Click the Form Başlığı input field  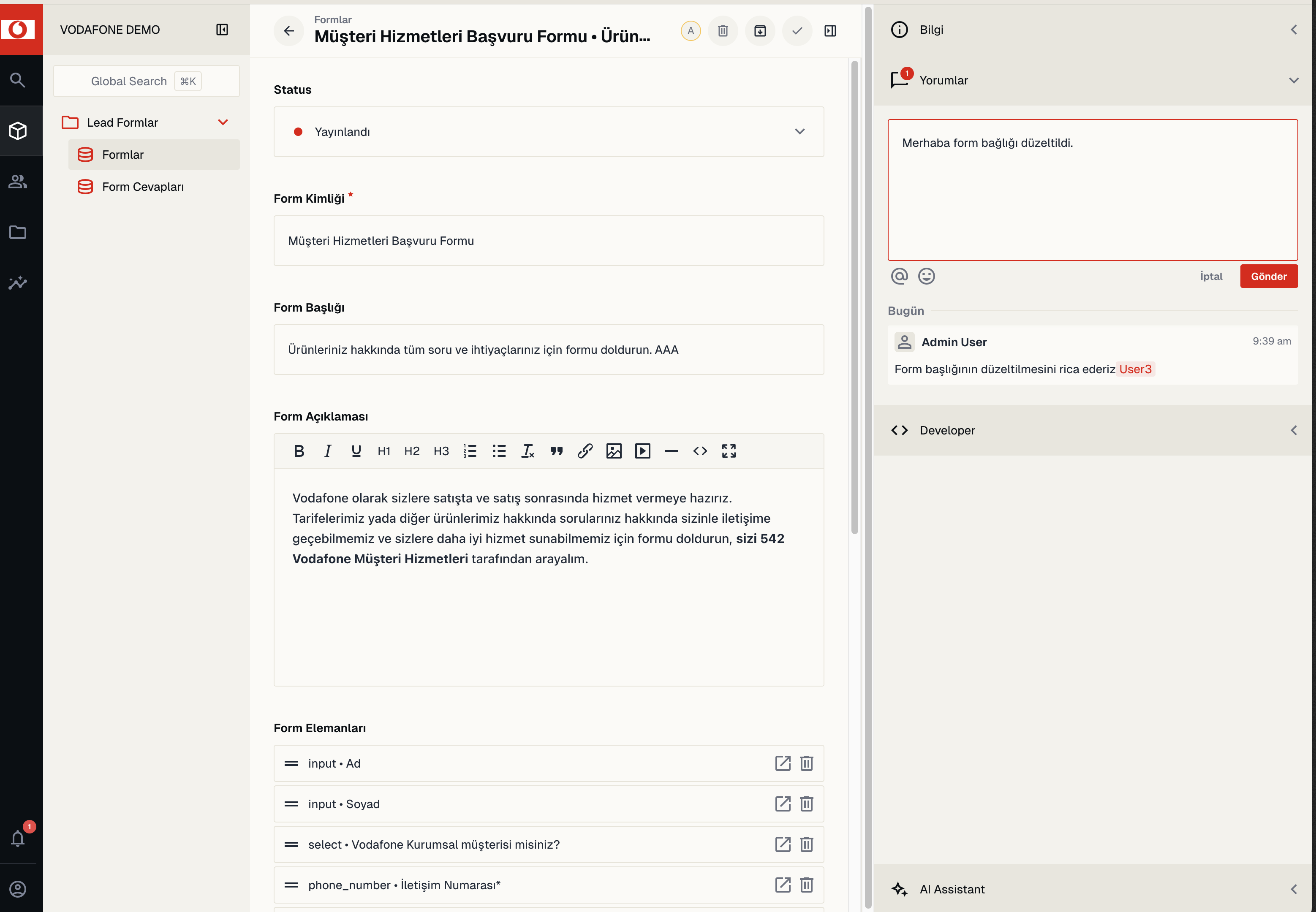[x=549, y=350]
